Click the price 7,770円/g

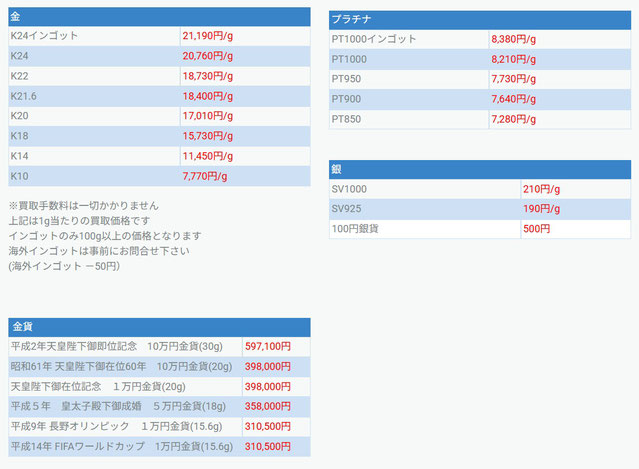tap(205, 176)
